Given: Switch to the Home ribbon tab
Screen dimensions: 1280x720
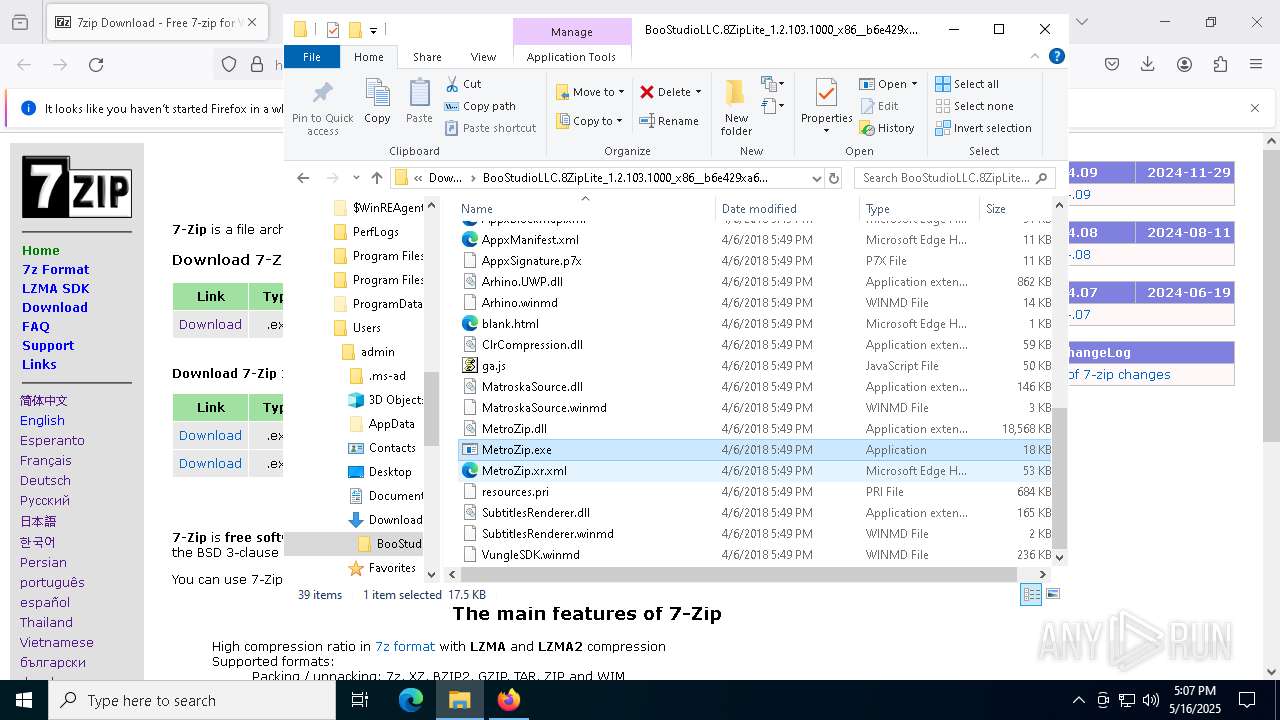Looking at the screenshot, I should 368,57.
